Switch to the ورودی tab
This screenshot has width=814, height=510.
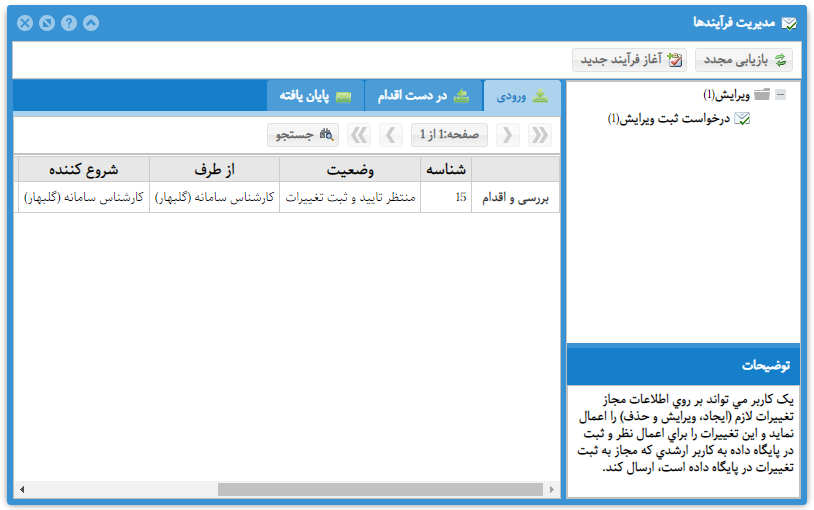[522, 96]
